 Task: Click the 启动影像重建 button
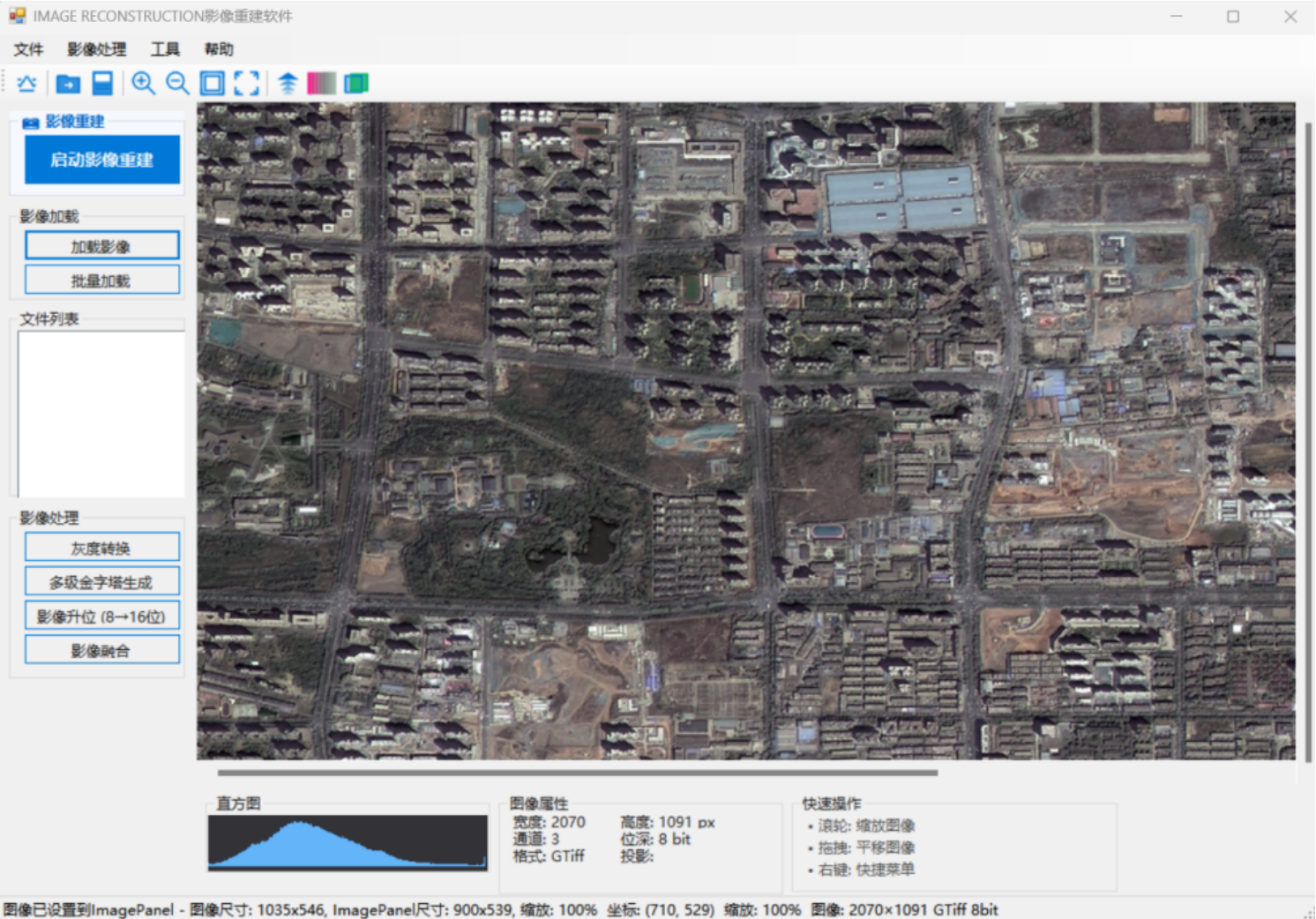(x=102, y=160)
